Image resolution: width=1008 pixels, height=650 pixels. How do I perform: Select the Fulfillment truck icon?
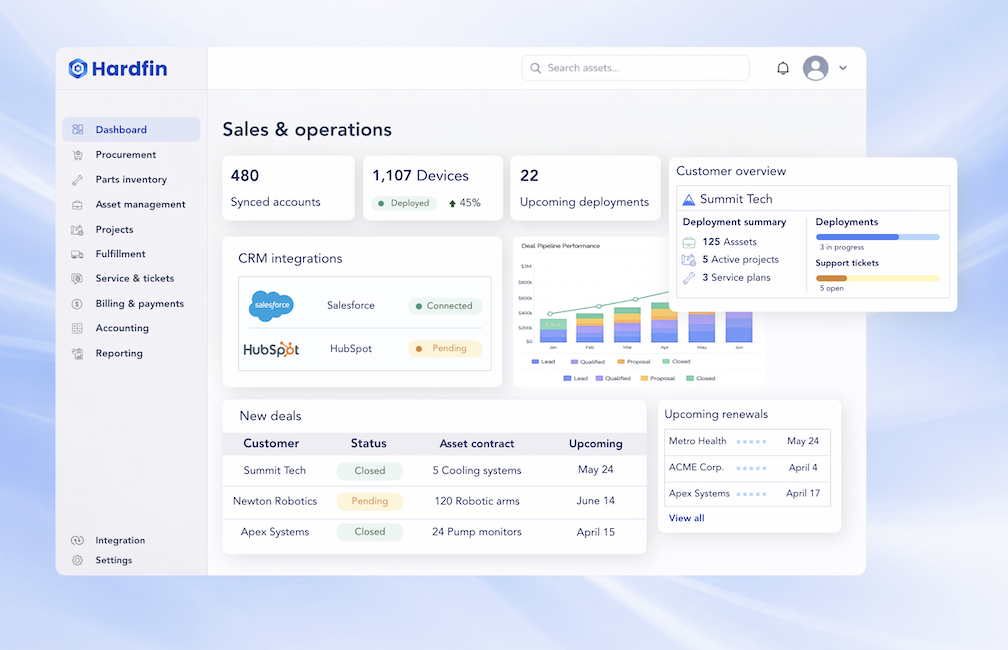(78, 253)
